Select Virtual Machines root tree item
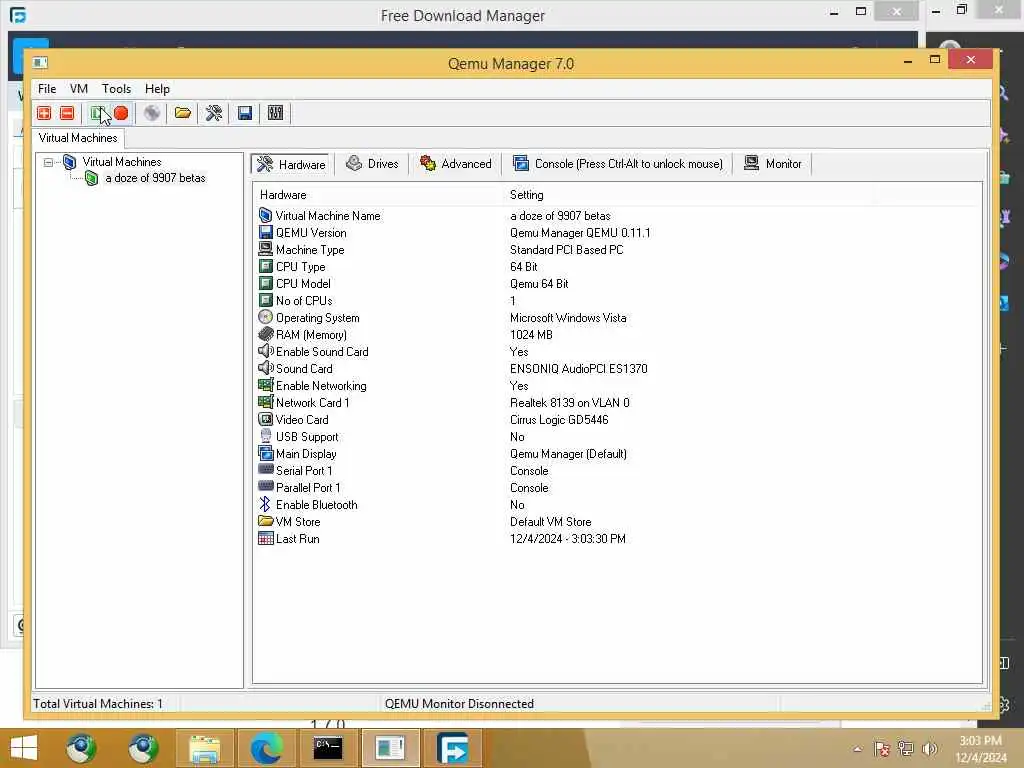Viewport: 1024px width, 768px height. (121, 162)
